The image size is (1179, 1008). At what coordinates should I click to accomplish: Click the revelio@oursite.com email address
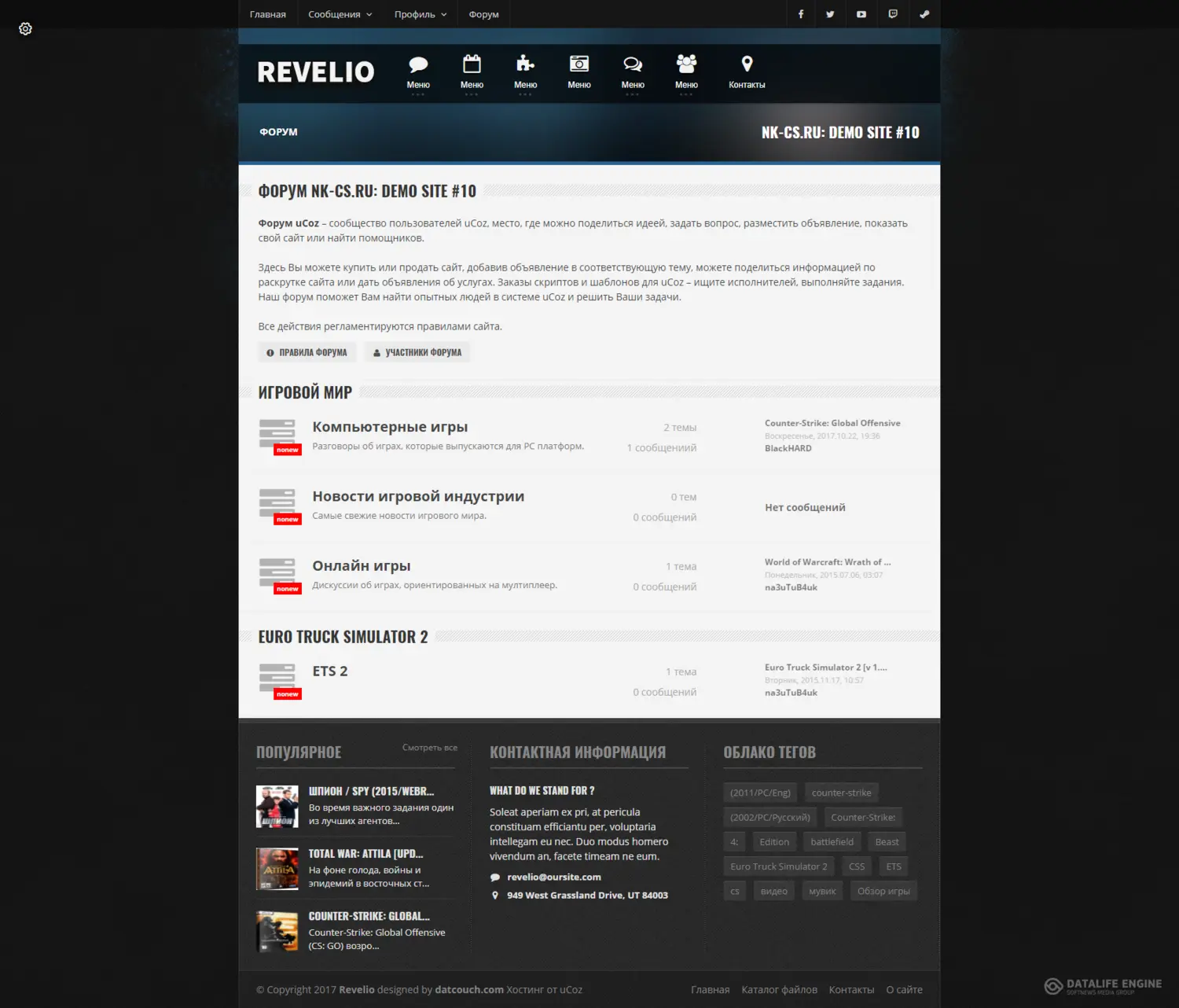click(x=554, y=877)
